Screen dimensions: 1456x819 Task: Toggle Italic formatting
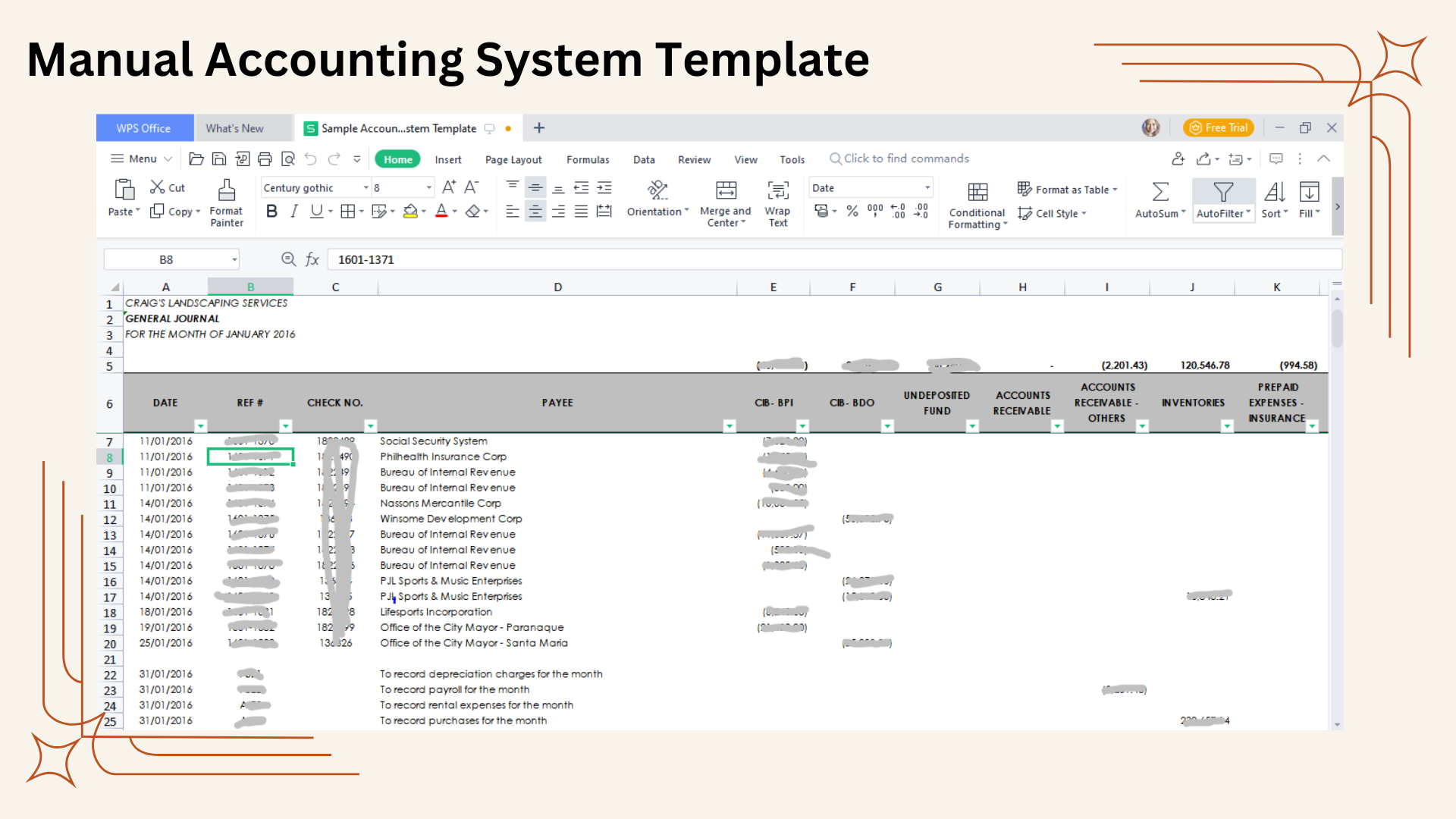(x=294, y=212)
